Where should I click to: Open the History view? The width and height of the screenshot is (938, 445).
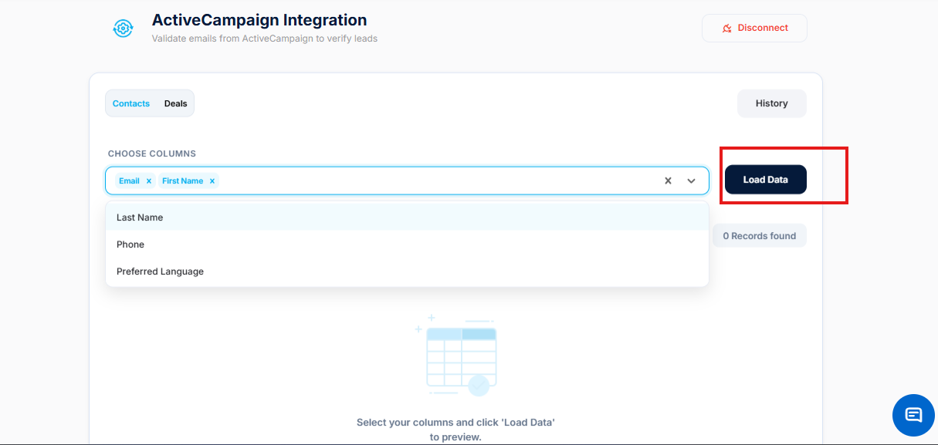coord(771,103)
